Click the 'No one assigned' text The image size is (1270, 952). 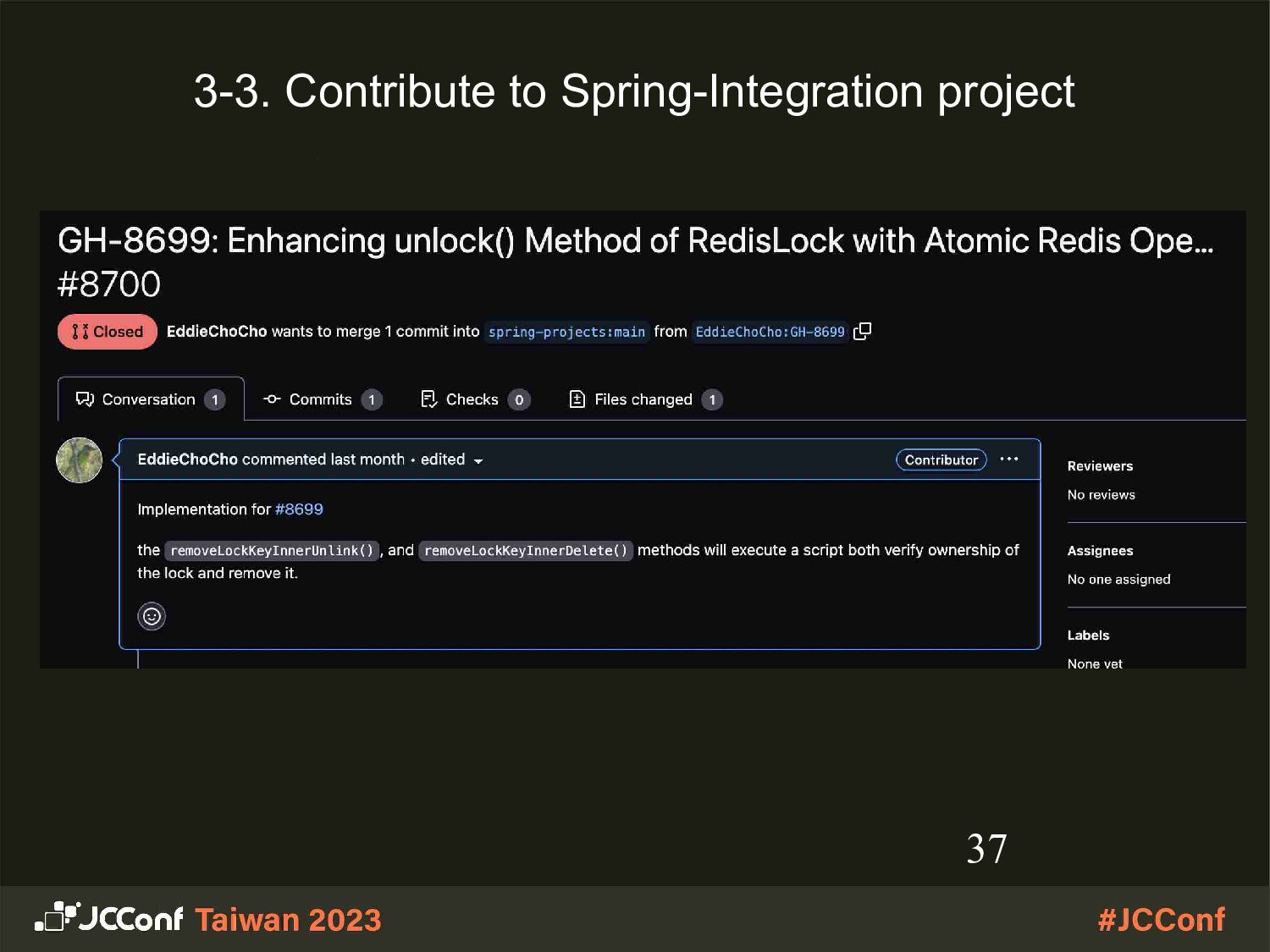pyautogui.click(x=1118, y=580)
